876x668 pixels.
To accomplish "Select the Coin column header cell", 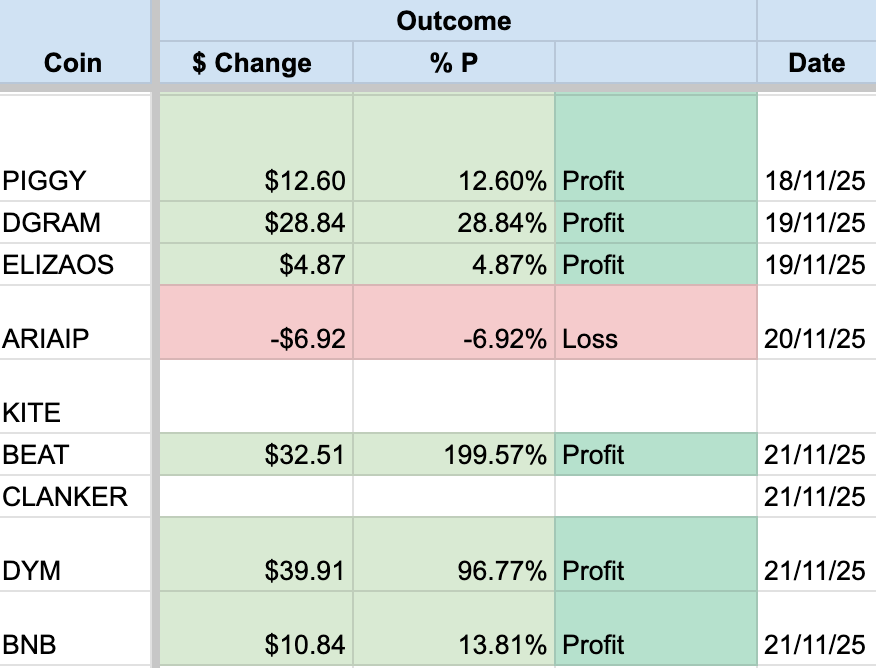I will pos(75,42).
